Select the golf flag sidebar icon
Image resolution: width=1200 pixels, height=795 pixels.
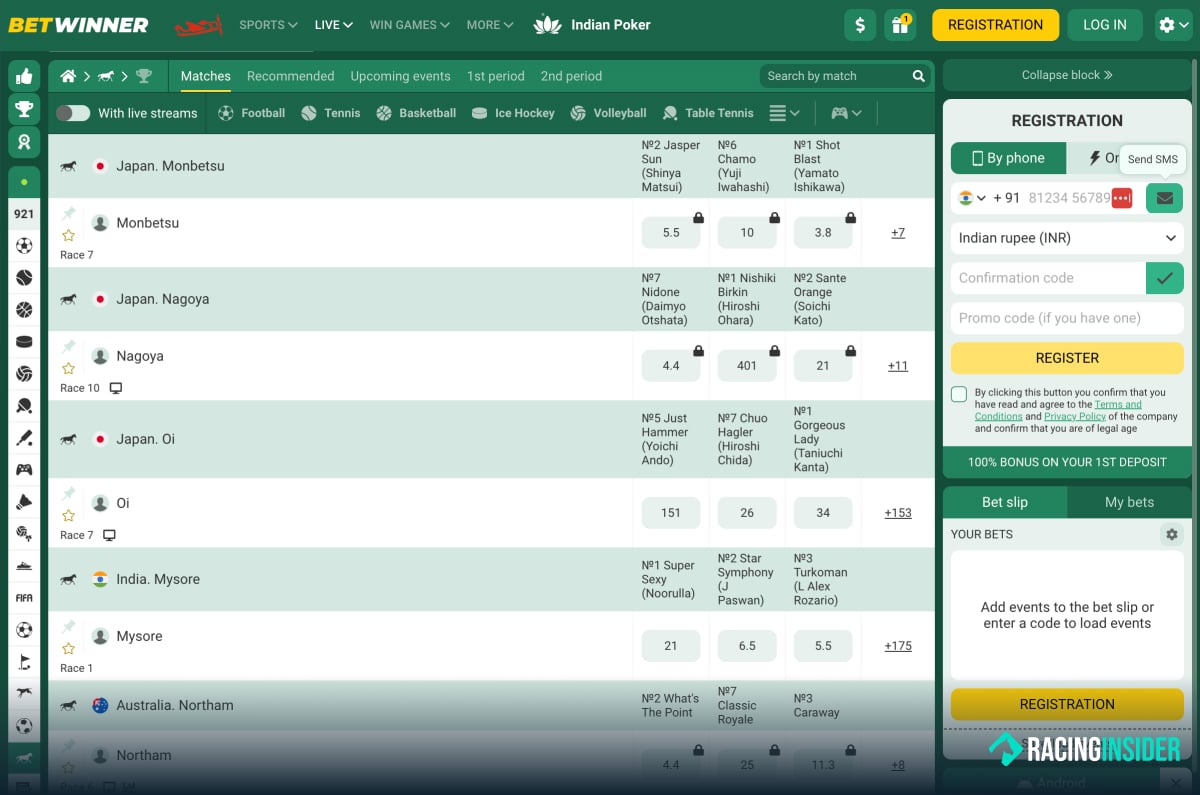click(24, 662)
